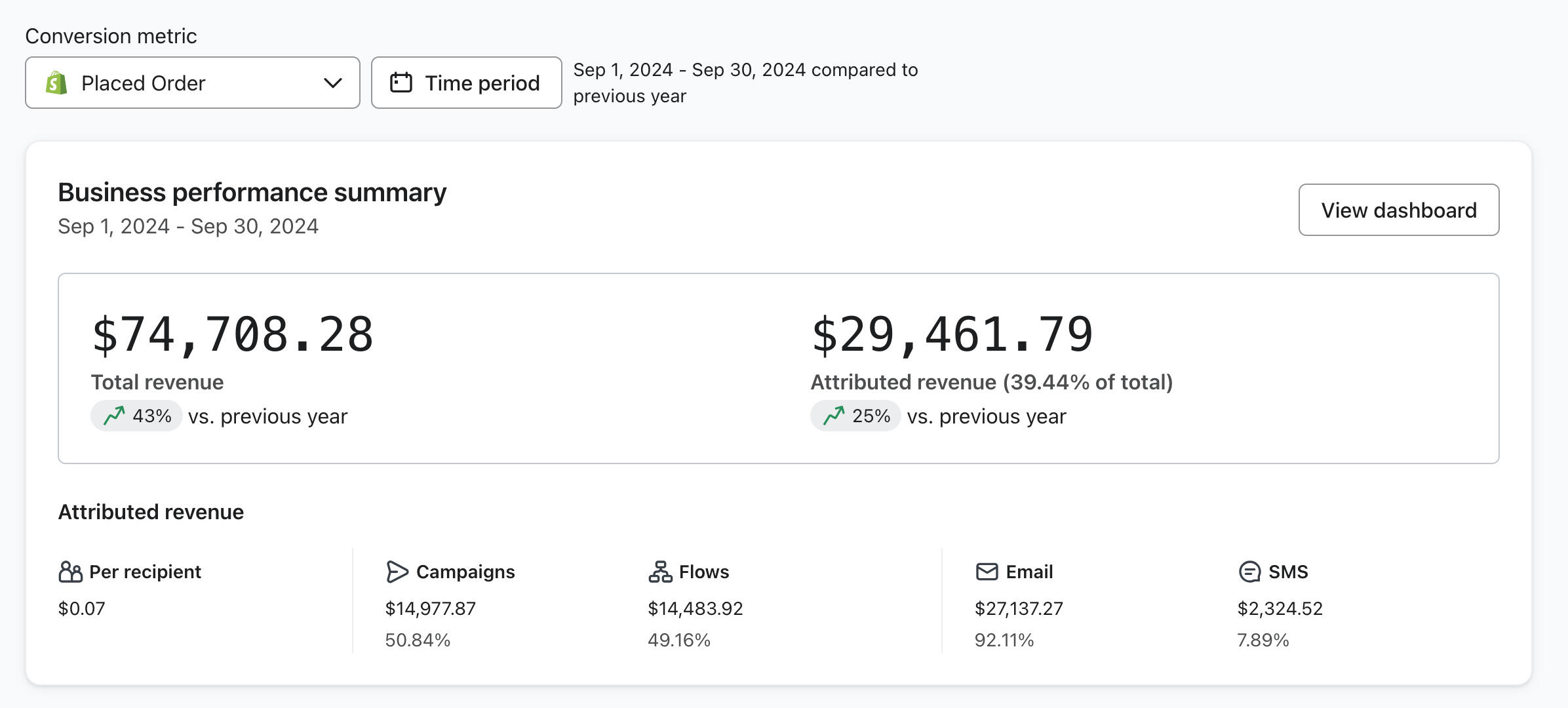The width and height of the screenshot is (1568, 708).
Task: Click the View dashboard button
Action: [x=1398, y=210]
